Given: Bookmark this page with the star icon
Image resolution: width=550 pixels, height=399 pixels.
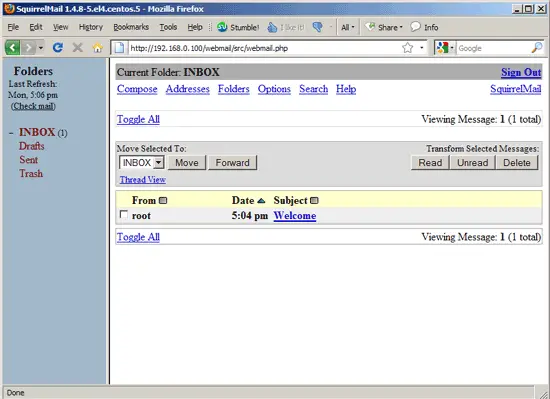Looking at the screenshot, I should click(x=408, y=48).
